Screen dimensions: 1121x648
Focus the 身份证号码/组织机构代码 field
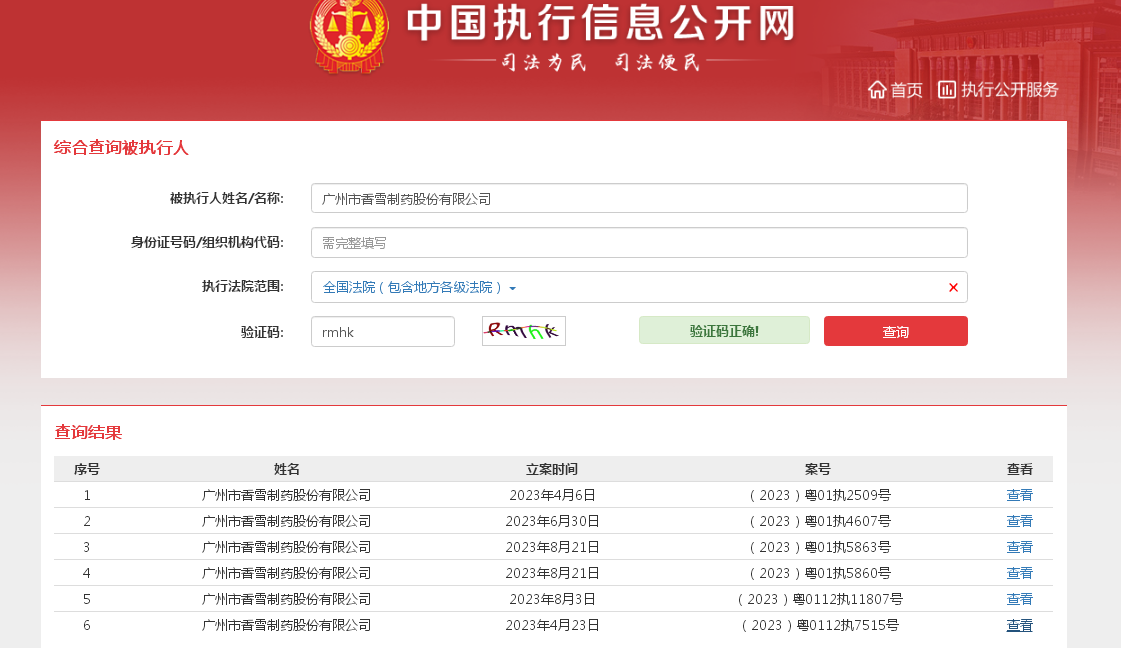click(x=639, y=243)
